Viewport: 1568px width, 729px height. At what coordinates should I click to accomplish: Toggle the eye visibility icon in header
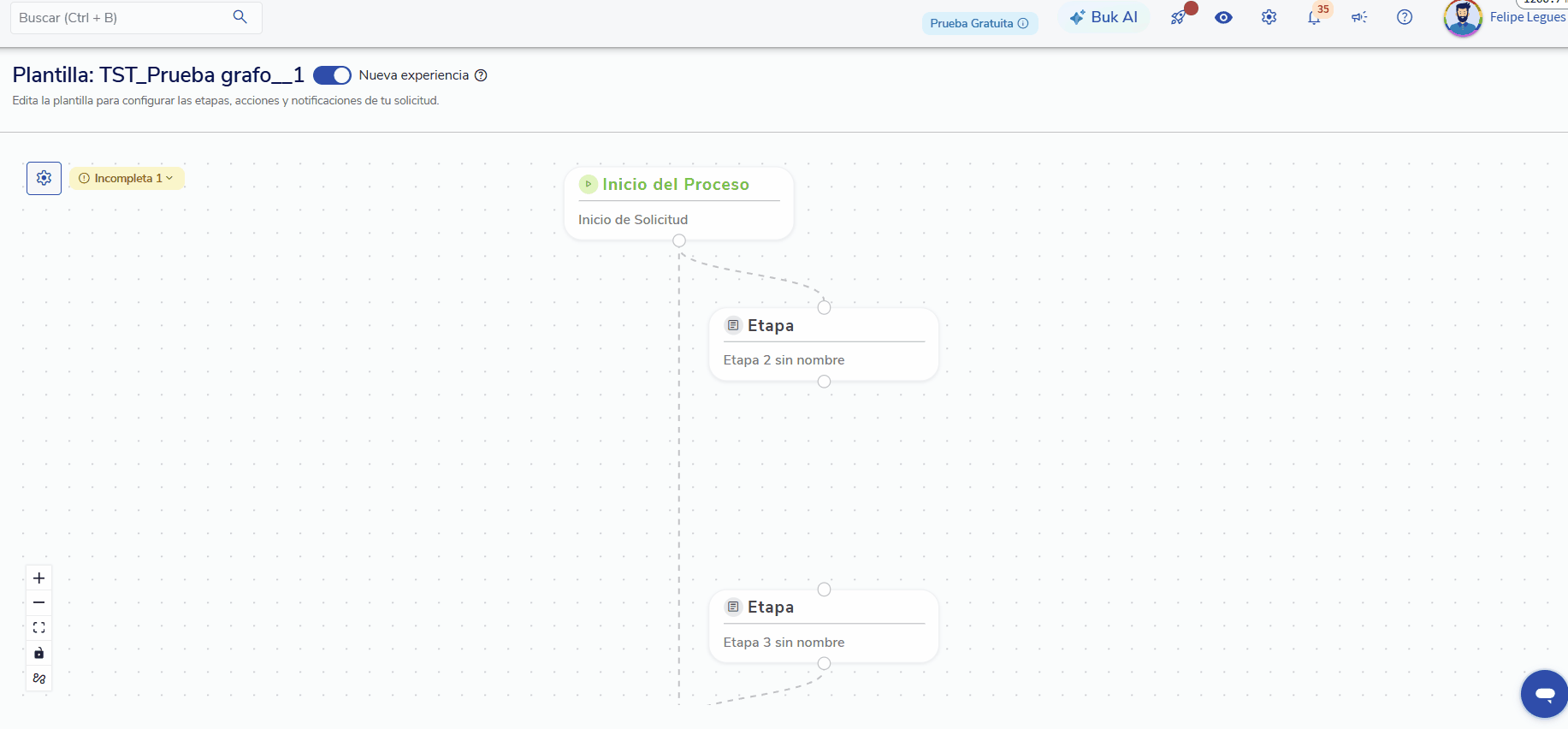click(1224, 17)
